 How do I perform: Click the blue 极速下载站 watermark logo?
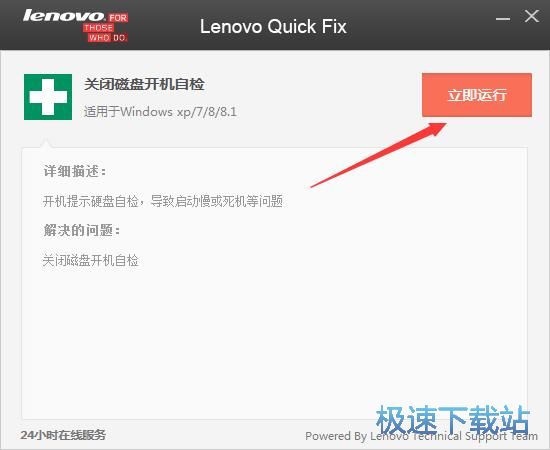[x=453, y=419]
